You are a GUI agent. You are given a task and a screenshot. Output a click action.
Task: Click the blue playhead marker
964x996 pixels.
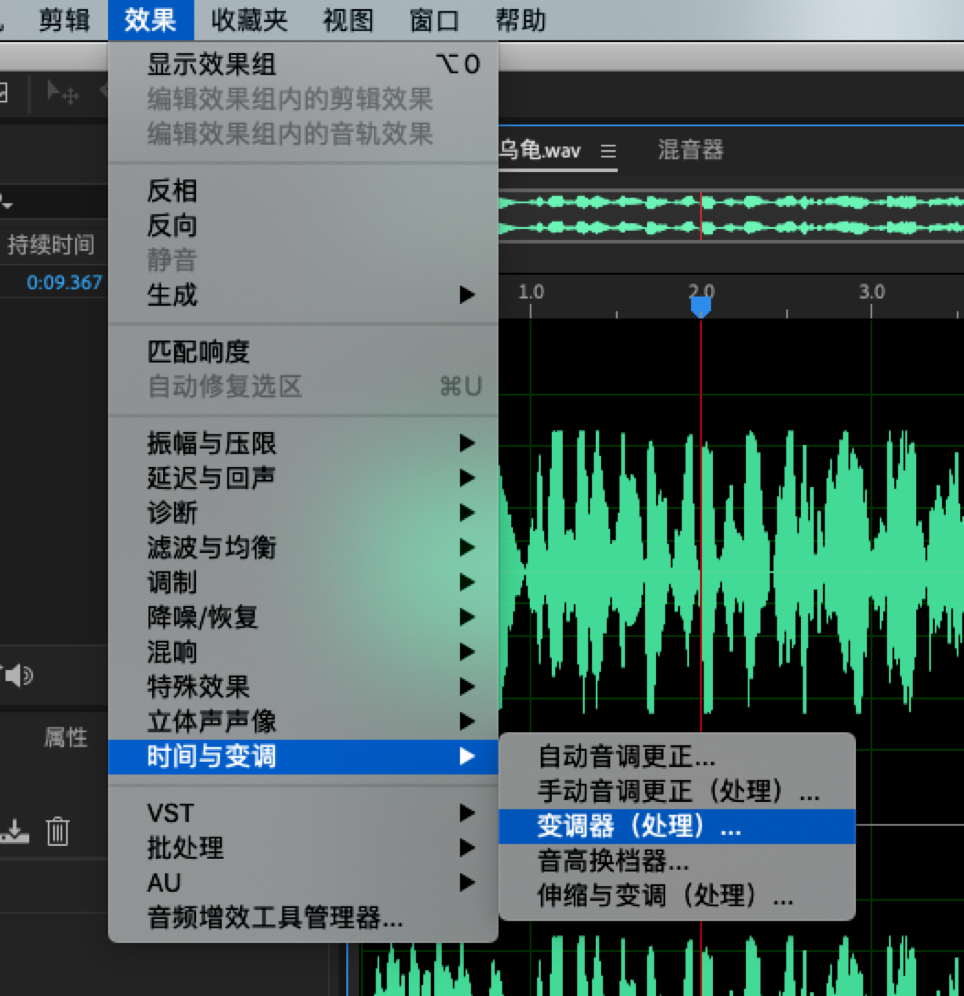click(x=700, y=306)
